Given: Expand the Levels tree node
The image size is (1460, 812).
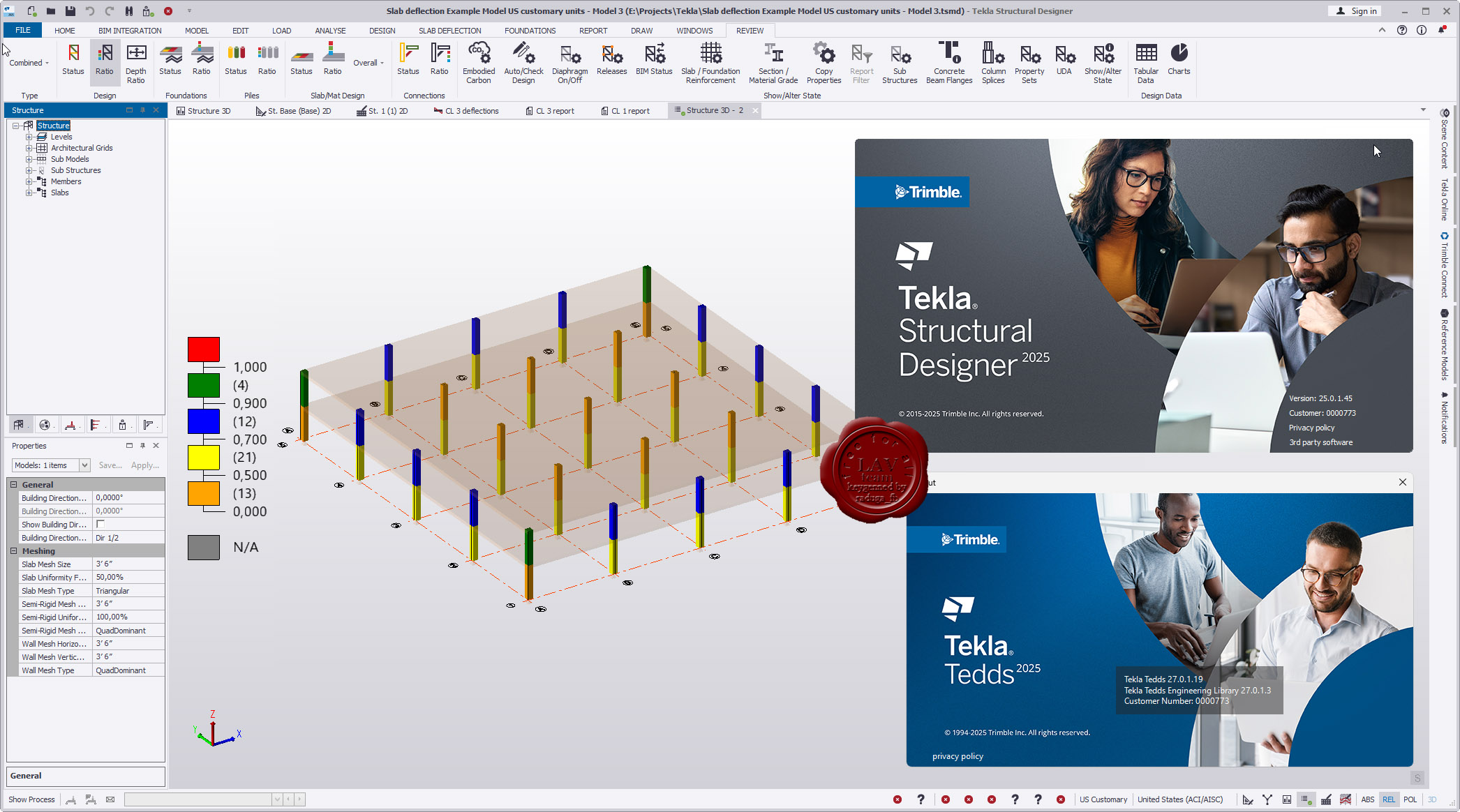Looking at the screenshot, I should (29, 137).
